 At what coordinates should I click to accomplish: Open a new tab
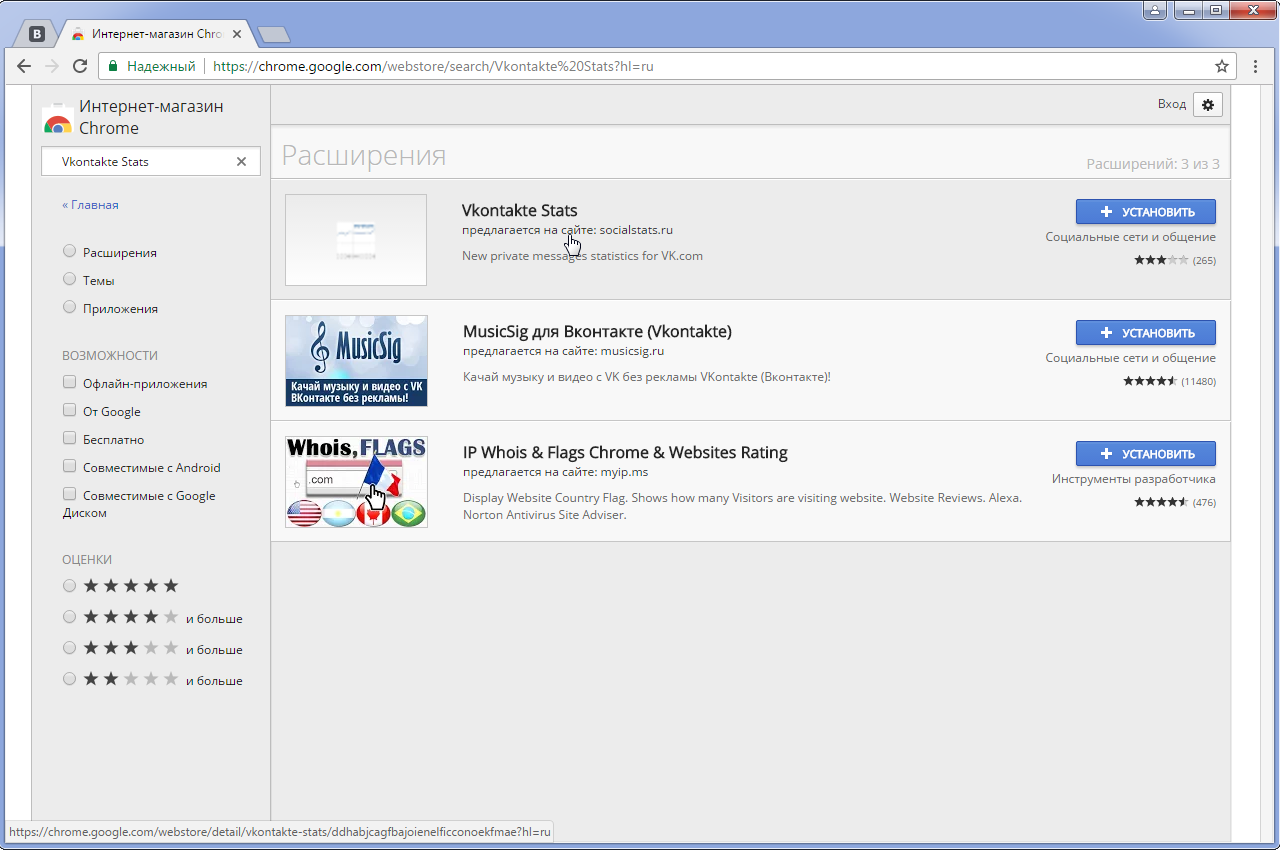pos(273,35)
